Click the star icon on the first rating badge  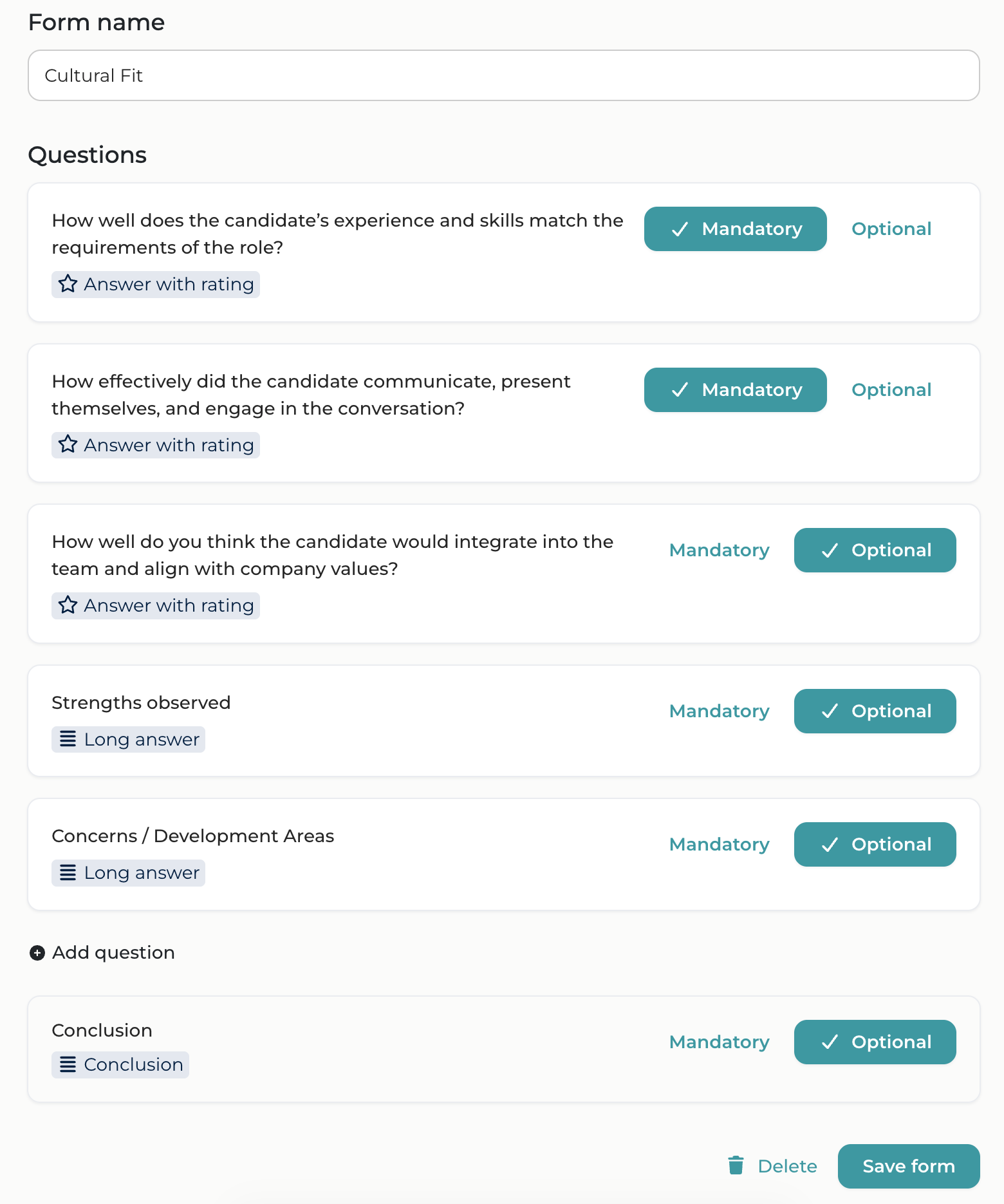point(68,283)
